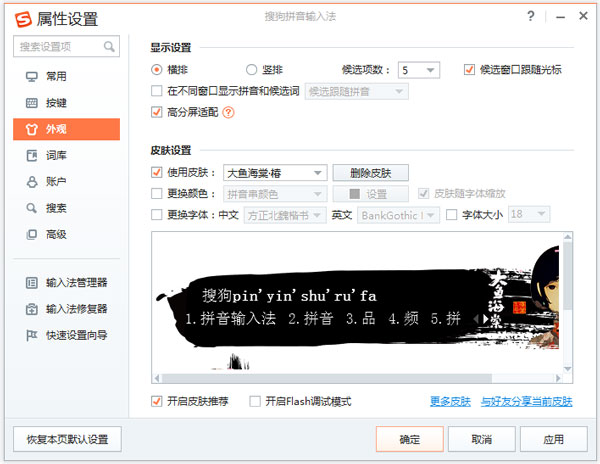Open the 词库 (Dictionary) settings section
The width and height of the screenshot is (600, 464).
(x=56, y=155)
